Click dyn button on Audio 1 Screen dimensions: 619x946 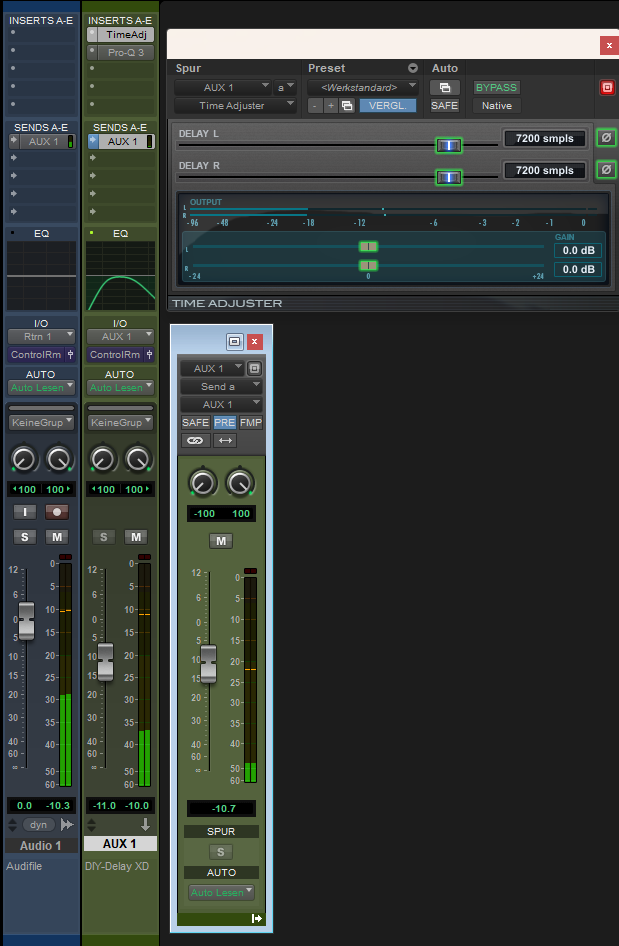38,825
